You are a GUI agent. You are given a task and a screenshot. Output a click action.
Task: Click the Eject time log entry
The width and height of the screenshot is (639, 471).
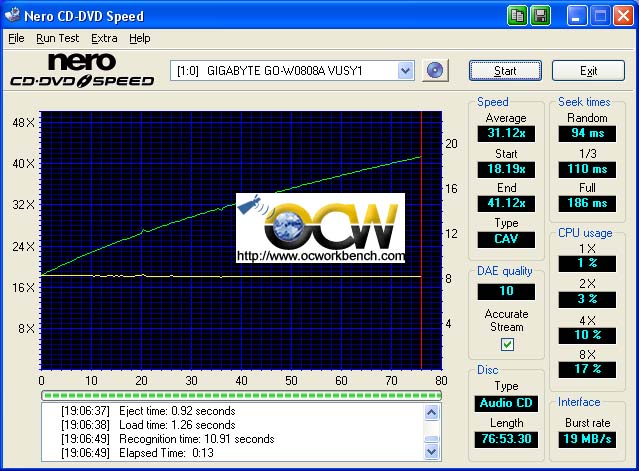[148, 411]
